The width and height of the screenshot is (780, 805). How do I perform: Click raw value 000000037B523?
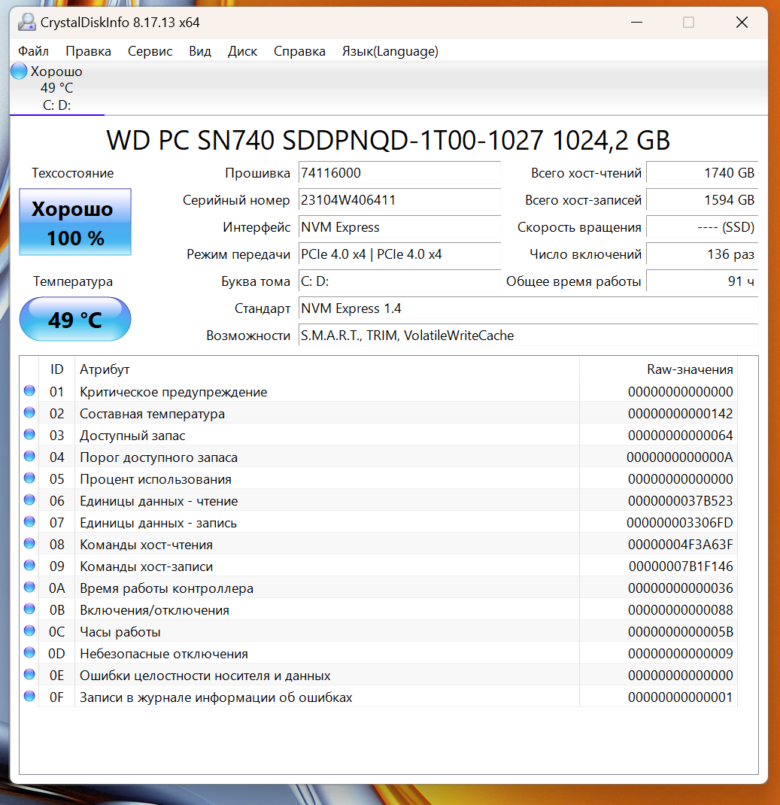click(x=680, y=501)
